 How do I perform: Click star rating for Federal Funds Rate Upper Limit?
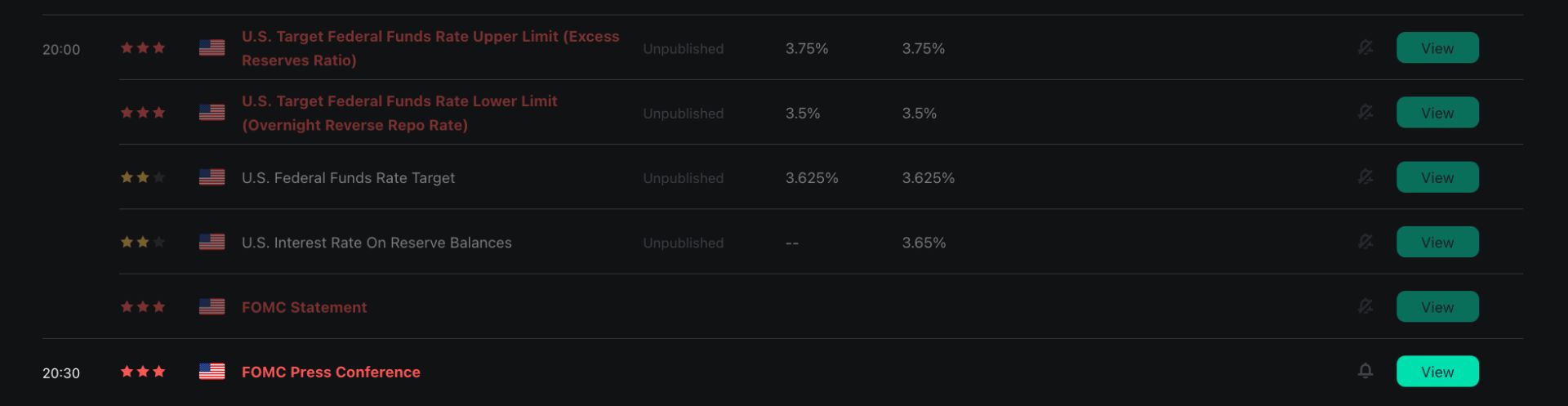[143, 48]
